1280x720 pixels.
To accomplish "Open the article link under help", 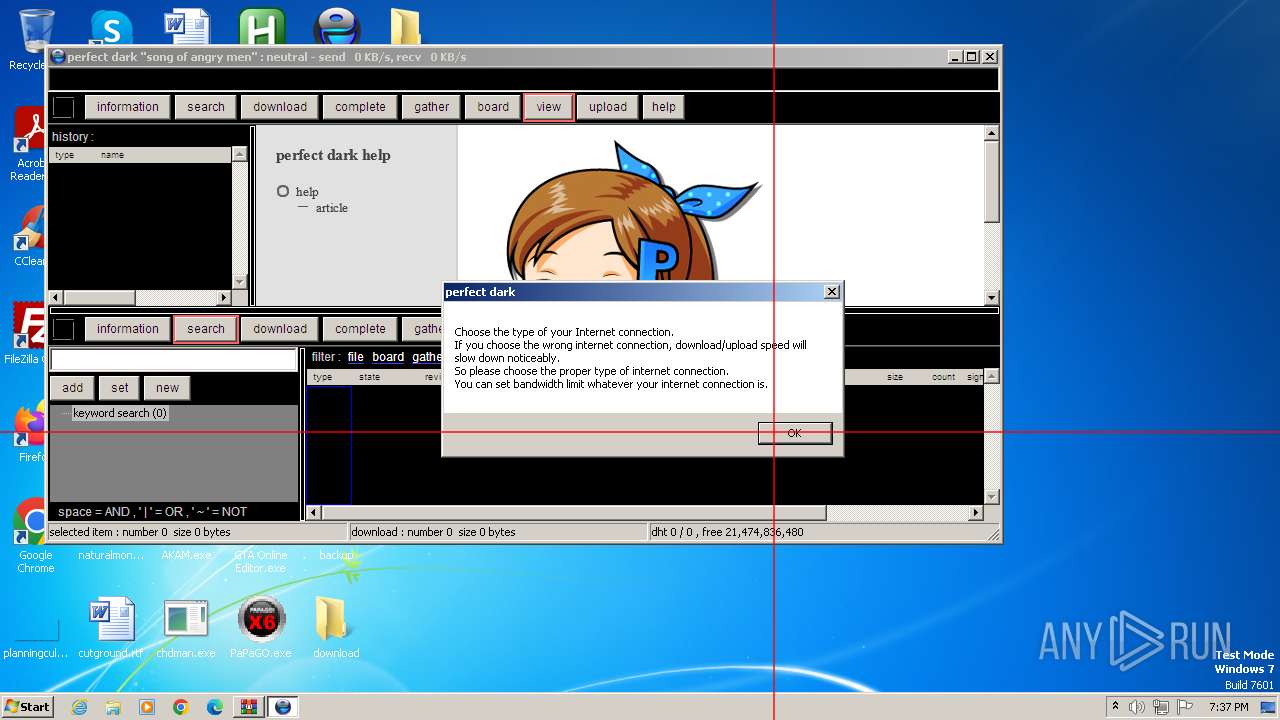I will pos(332,208).
